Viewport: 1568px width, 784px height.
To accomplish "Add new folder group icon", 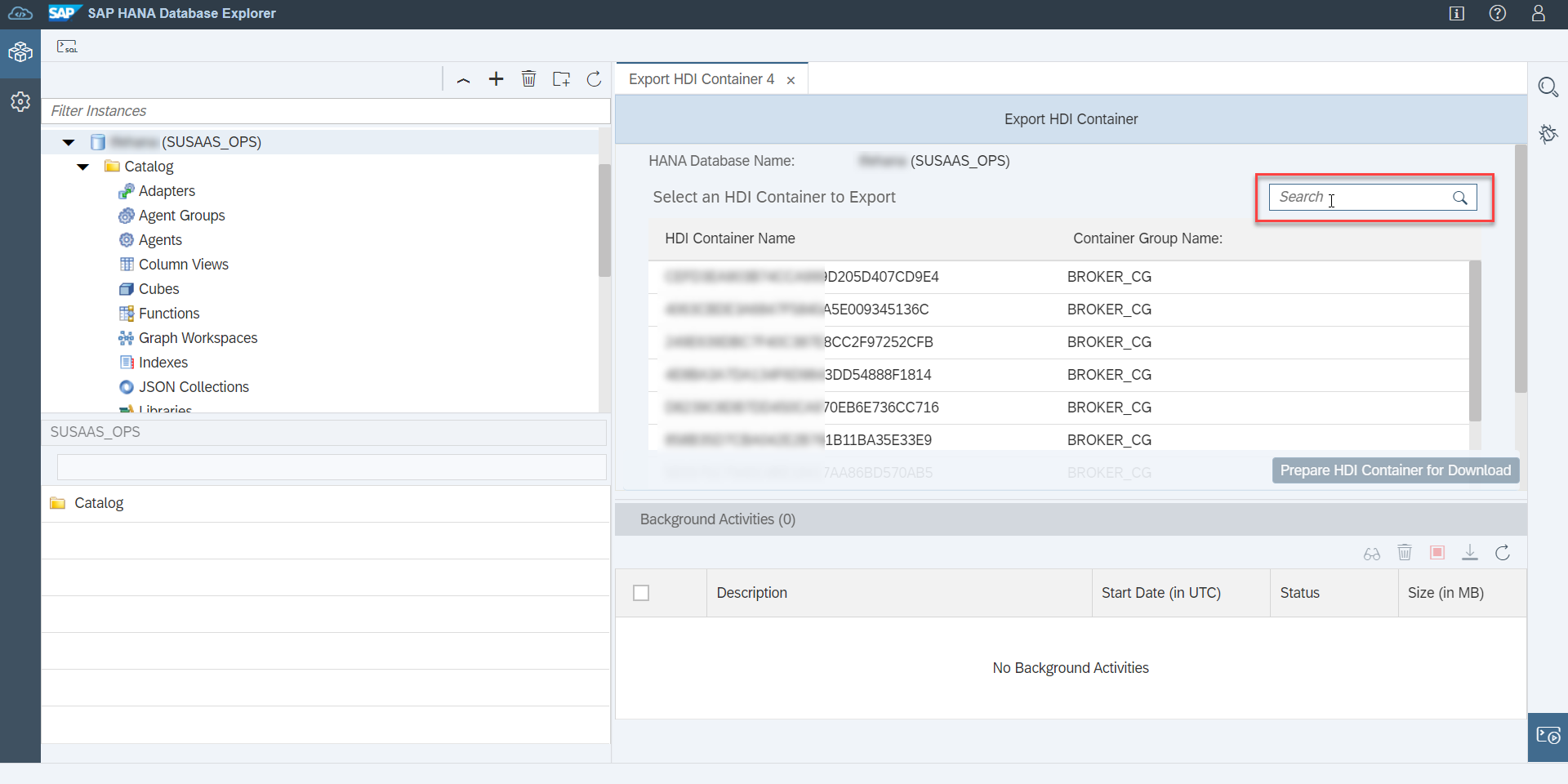I will (x=561, y=79).
